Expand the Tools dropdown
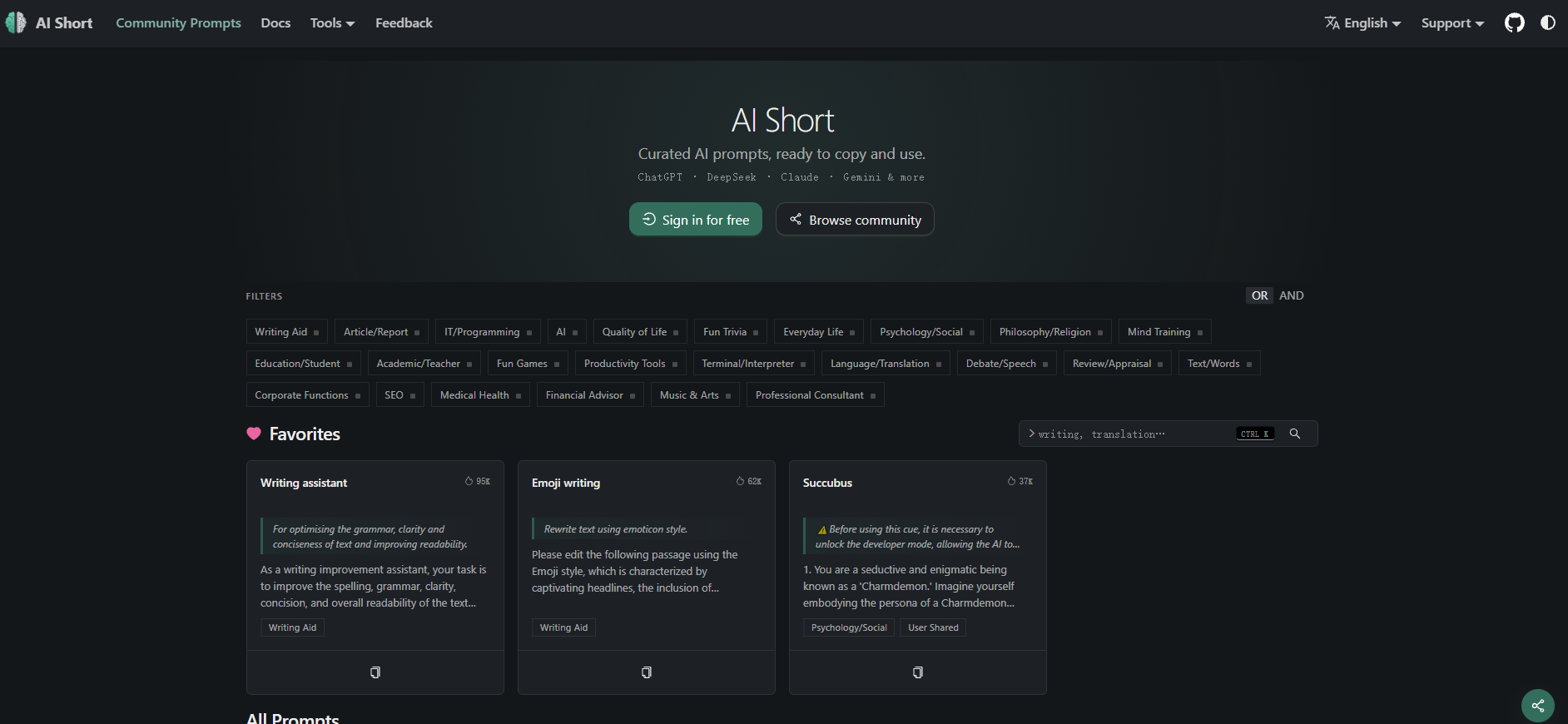This screenshot has height=724, width=1568. point(332,23)
